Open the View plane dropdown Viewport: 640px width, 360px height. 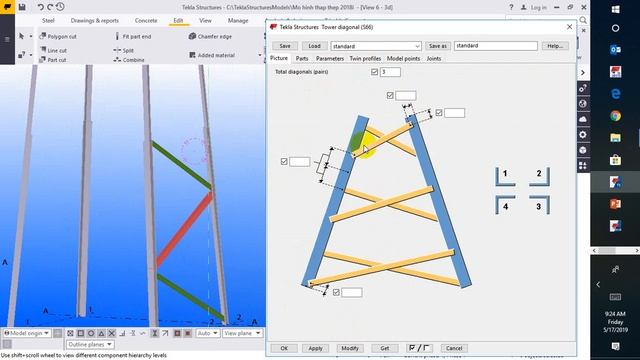[x=242, y=333]
